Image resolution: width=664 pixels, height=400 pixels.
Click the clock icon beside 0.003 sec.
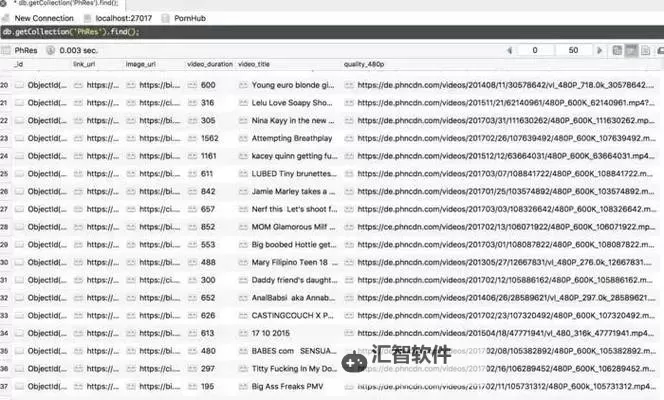(x=50, y=50)
